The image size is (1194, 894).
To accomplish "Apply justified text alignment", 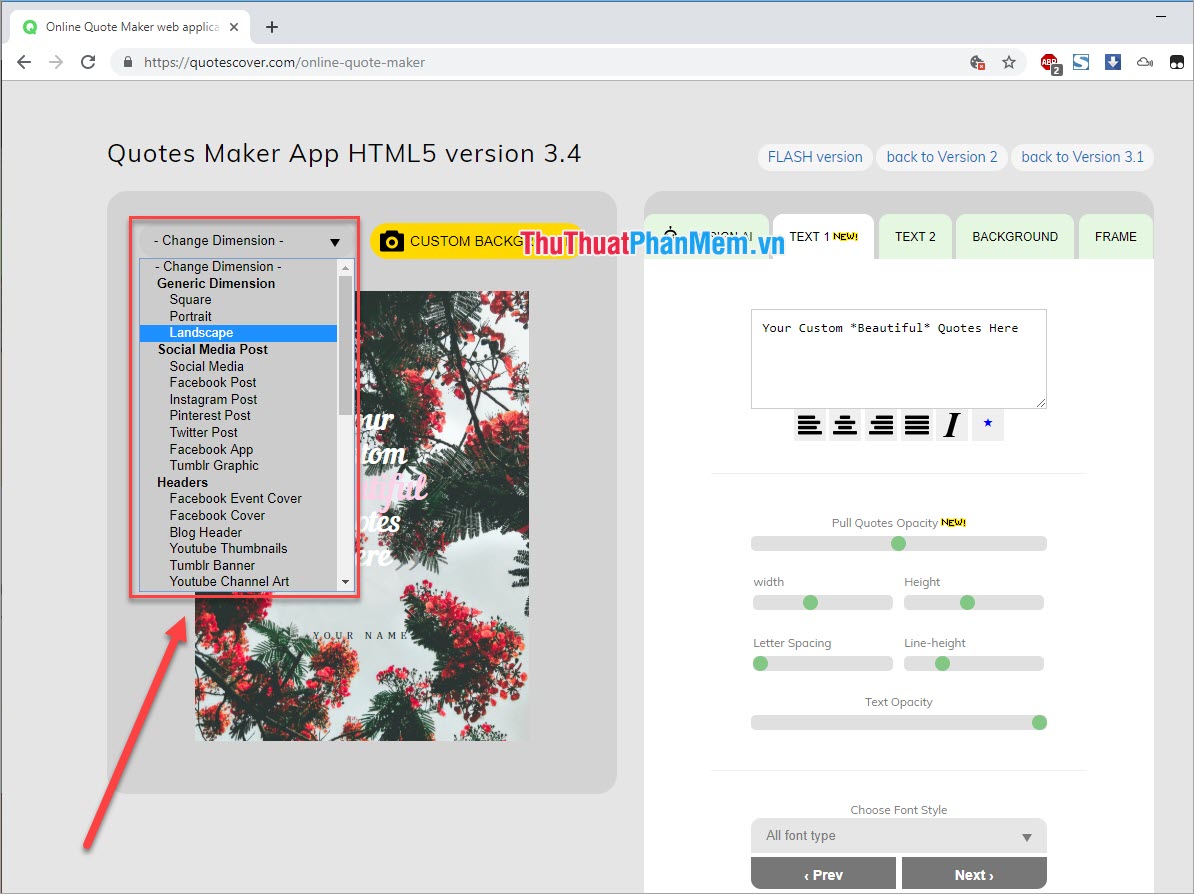I will pyautogui.click(x=916, y=424).
